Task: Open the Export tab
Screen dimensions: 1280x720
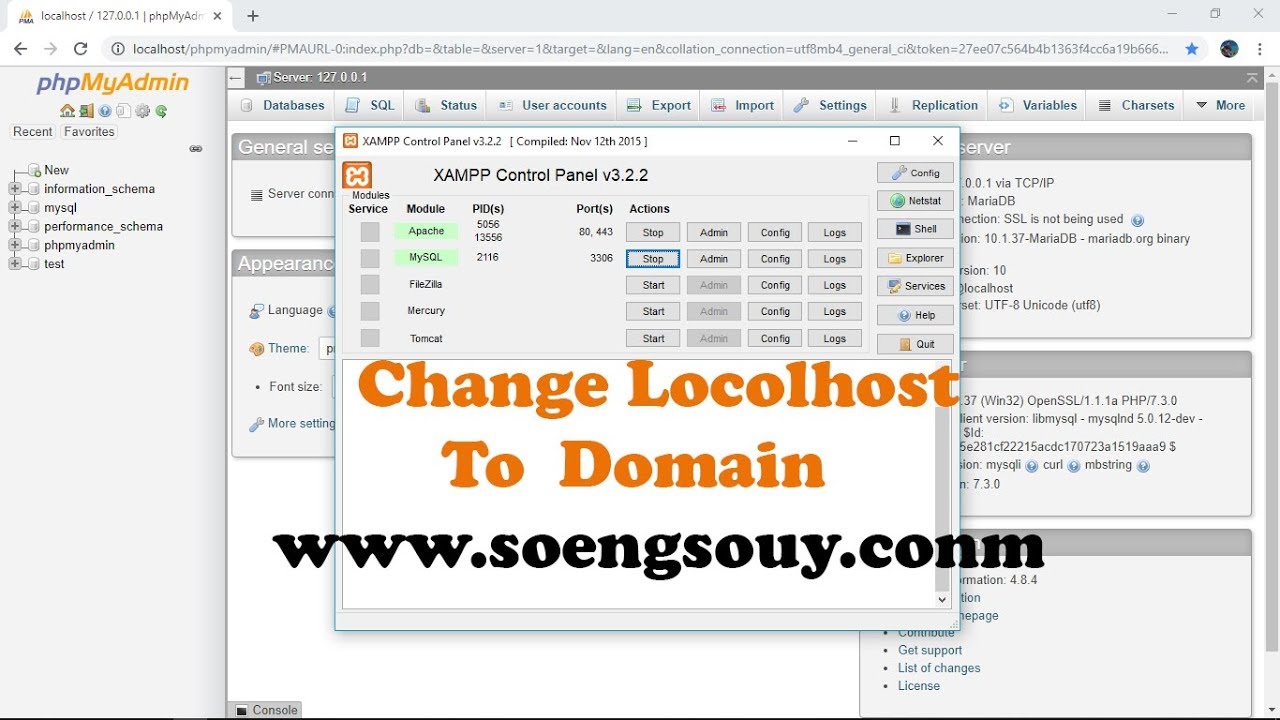Action: pos(659,105)
